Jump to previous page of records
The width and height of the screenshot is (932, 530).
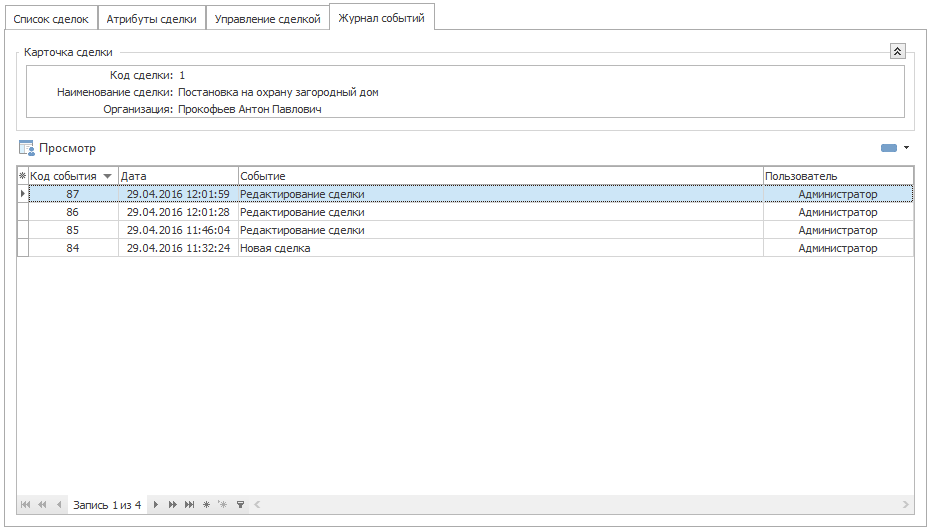(x=42, y=504)
